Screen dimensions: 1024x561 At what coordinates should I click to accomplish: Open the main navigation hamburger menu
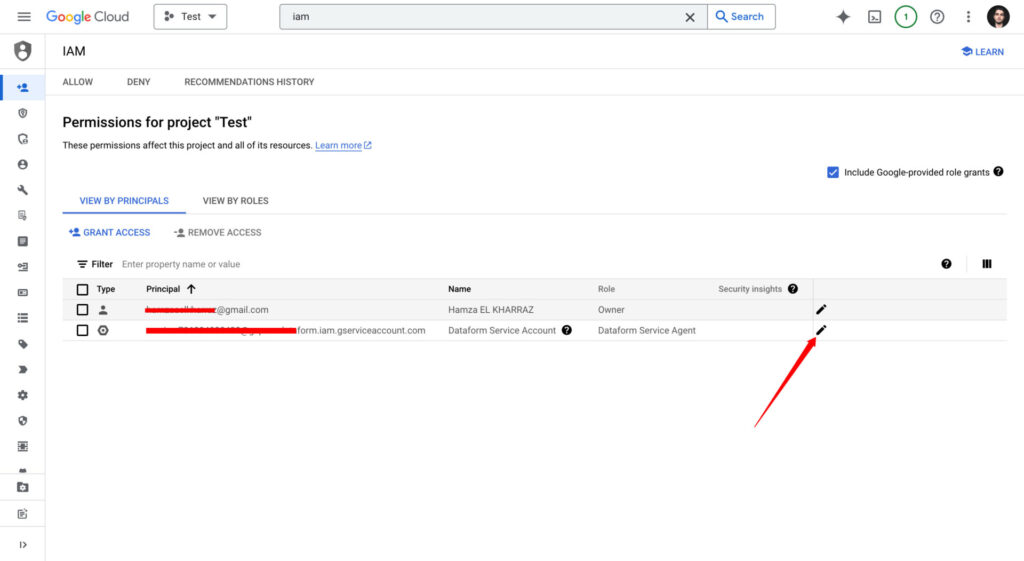24,17
